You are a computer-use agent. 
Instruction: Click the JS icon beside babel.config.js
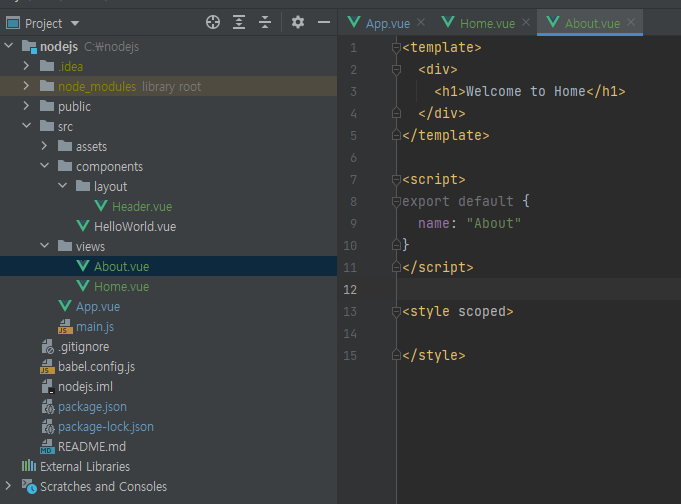(47, 366)
